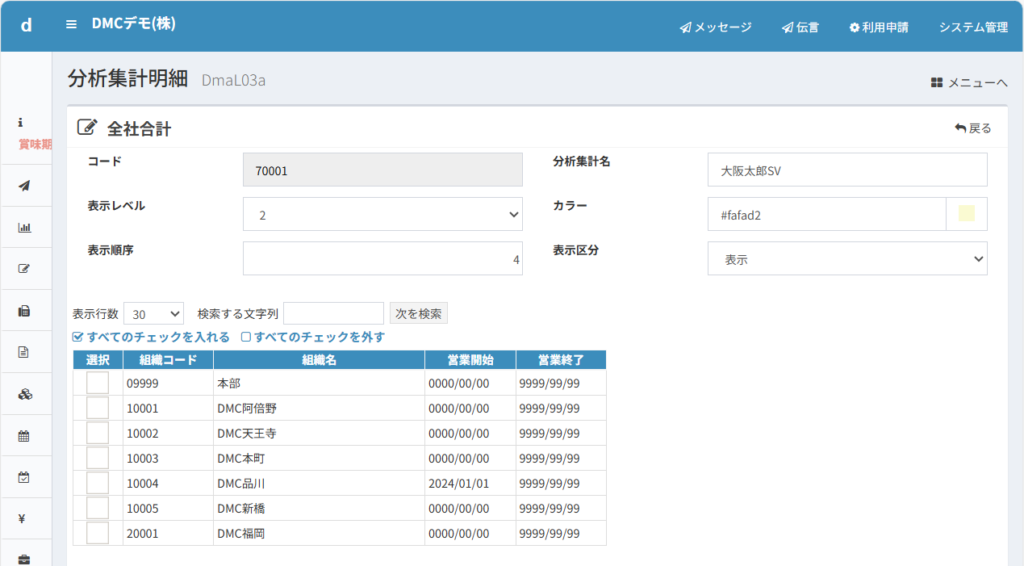Open the calendar grid icon in sidebar
The image size is (1024, 566).
point(25,436)
